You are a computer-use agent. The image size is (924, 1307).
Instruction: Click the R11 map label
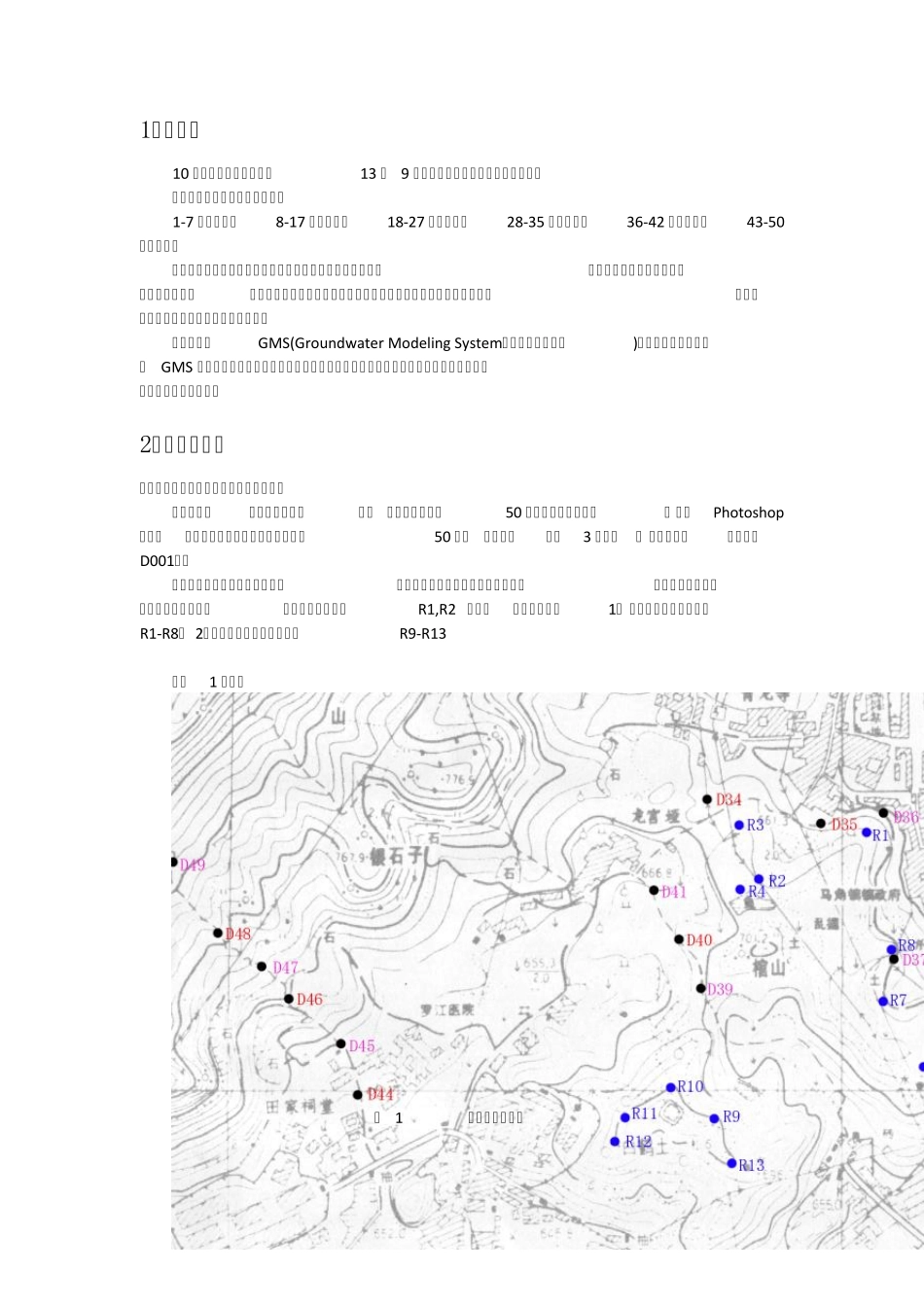645,1114
